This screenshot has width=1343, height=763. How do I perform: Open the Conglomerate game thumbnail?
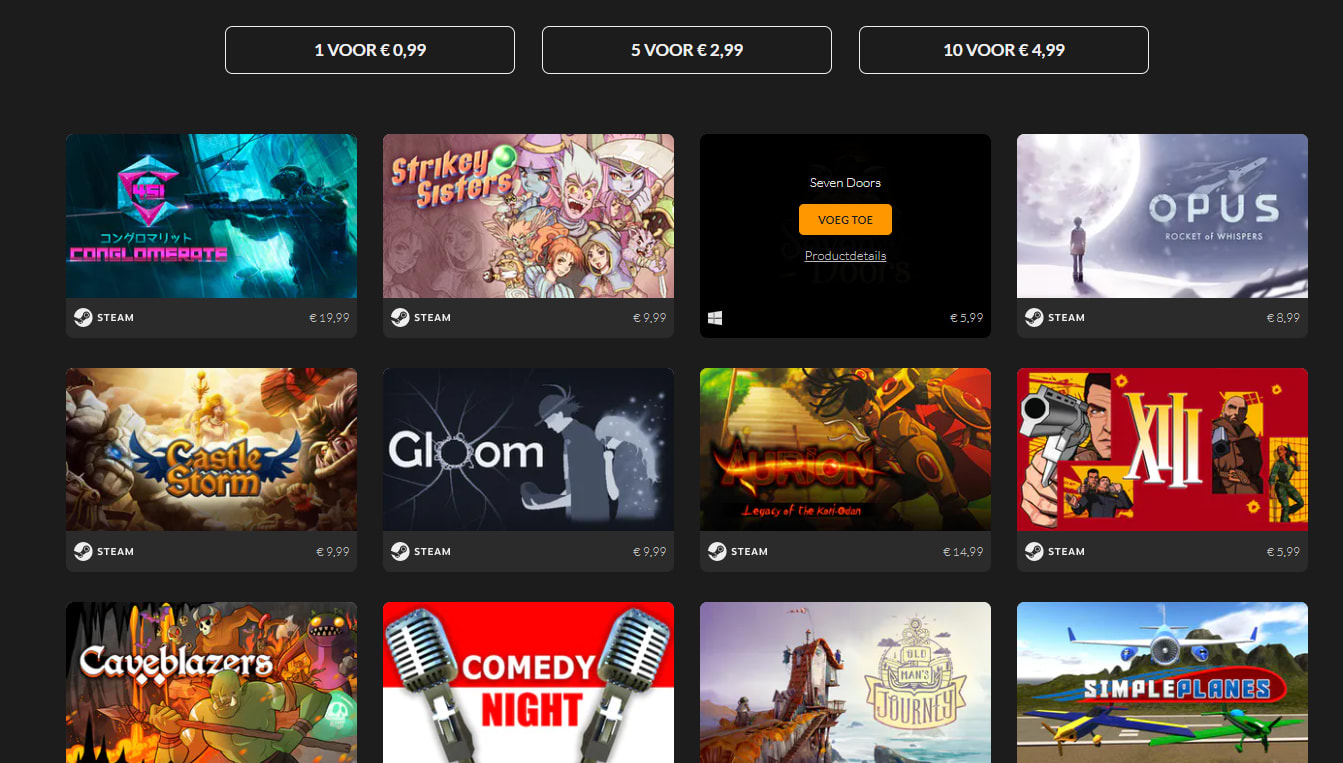(211, 216)
